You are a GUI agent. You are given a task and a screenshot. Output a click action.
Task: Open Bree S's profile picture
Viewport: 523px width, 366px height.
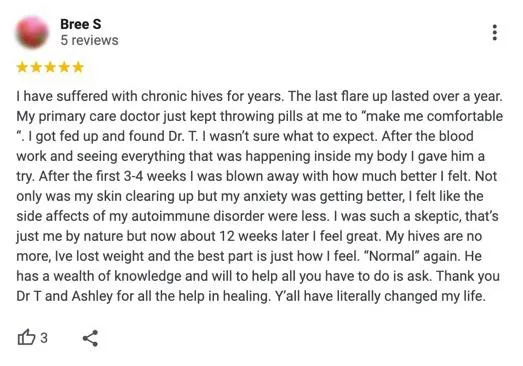tap(32, 32)
